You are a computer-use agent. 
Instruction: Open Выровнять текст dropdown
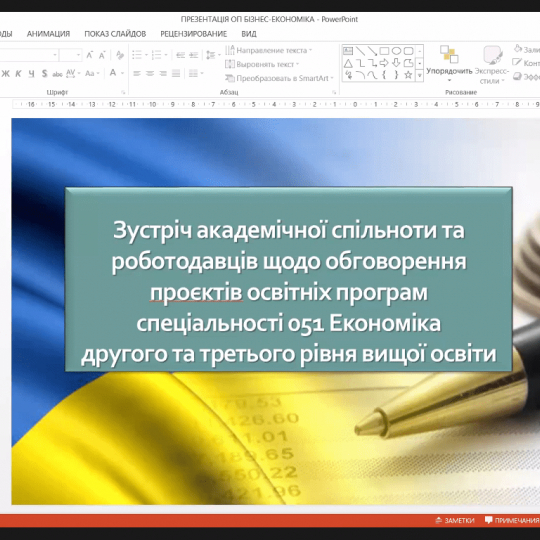point(262,64)
